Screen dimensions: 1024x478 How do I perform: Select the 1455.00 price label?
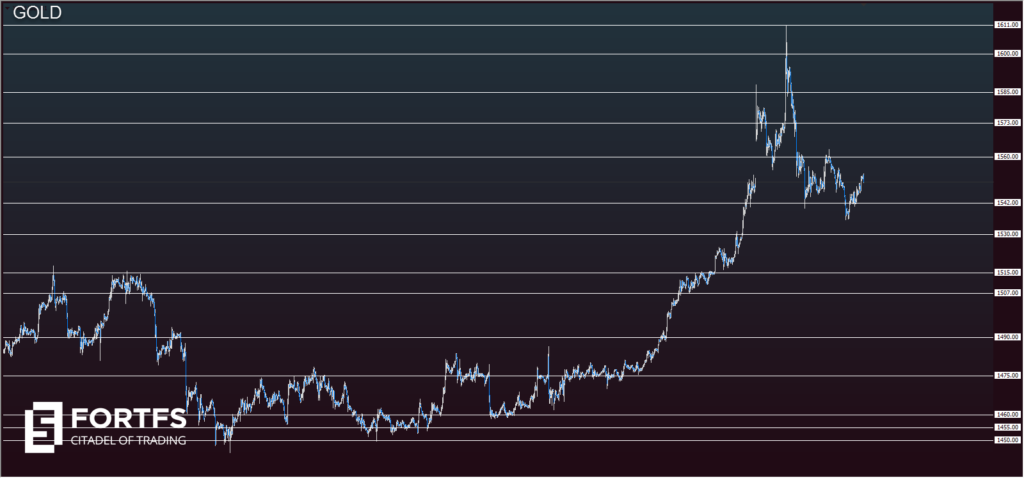point(1007,427)
